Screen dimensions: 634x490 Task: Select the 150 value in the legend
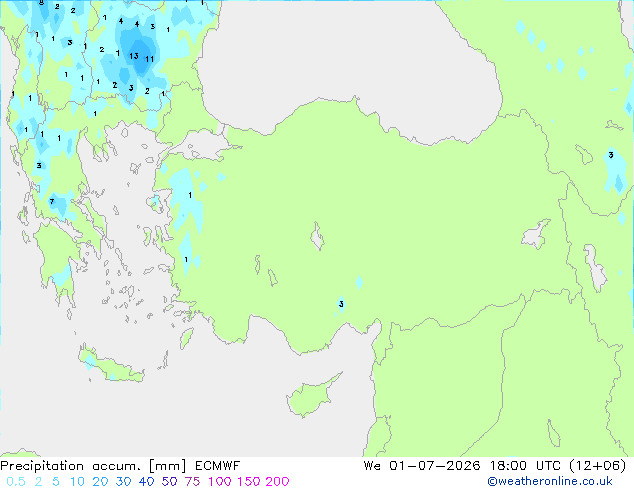pyautogui.click(x=248, y=482)
